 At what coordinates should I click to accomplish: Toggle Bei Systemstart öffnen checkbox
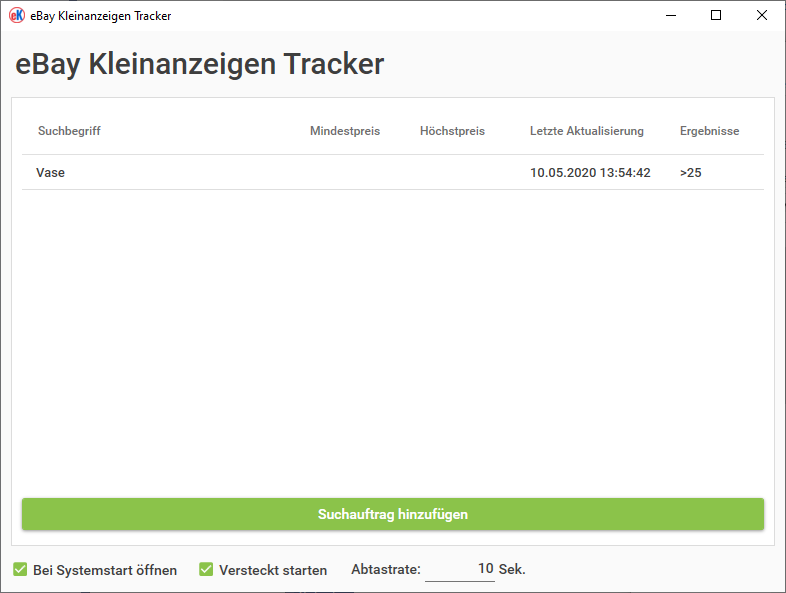20,569
